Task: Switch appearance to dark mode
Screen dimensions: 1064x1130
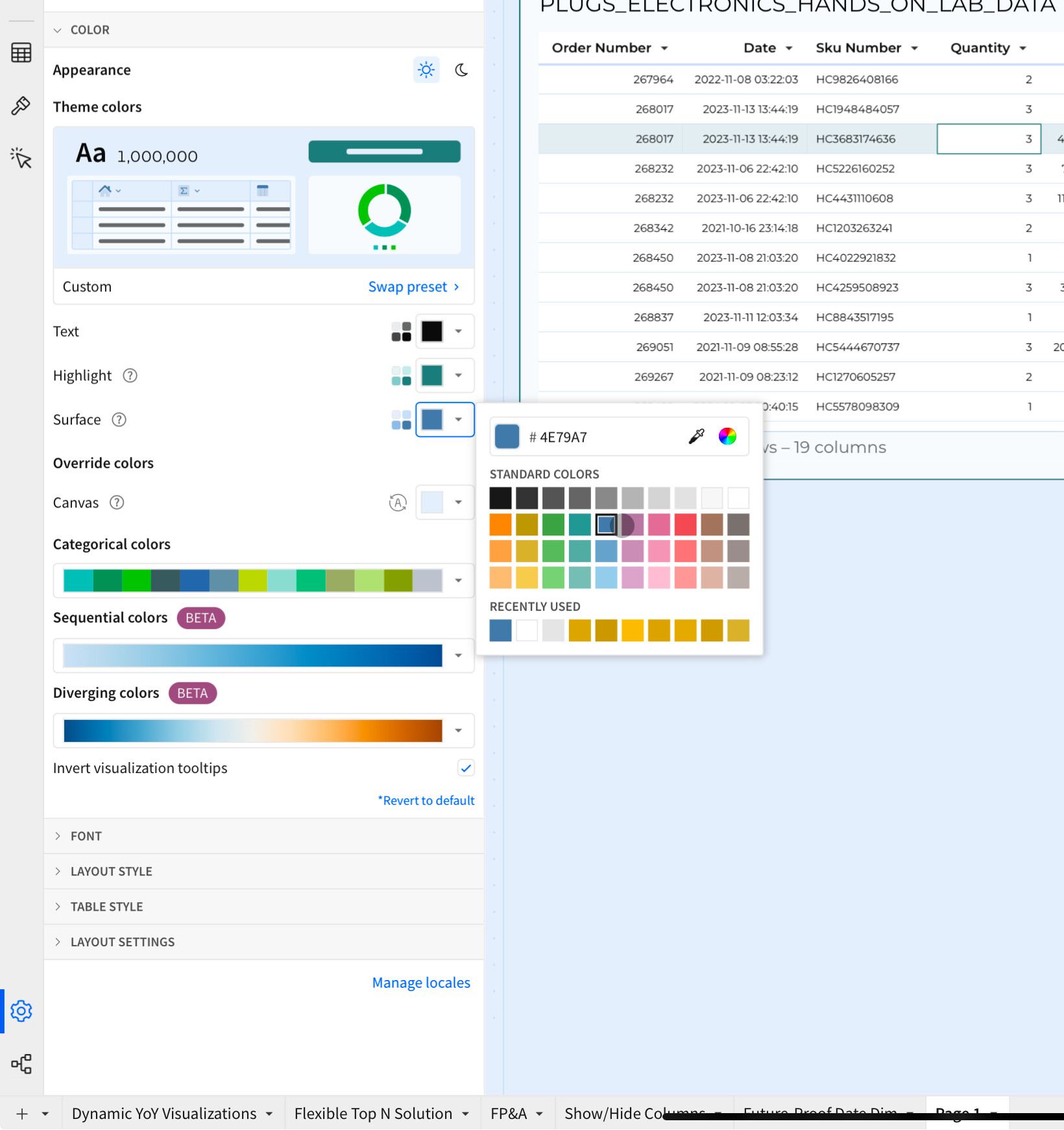Action: click(x=461, y=69)
